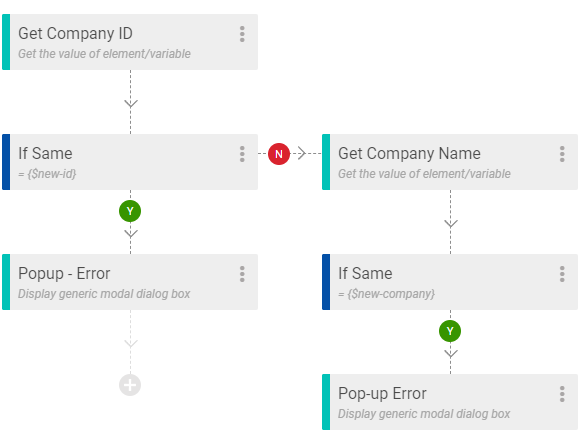578x433 pixels.
Task: Click the red N branch badge
Action: click(279, 154)
